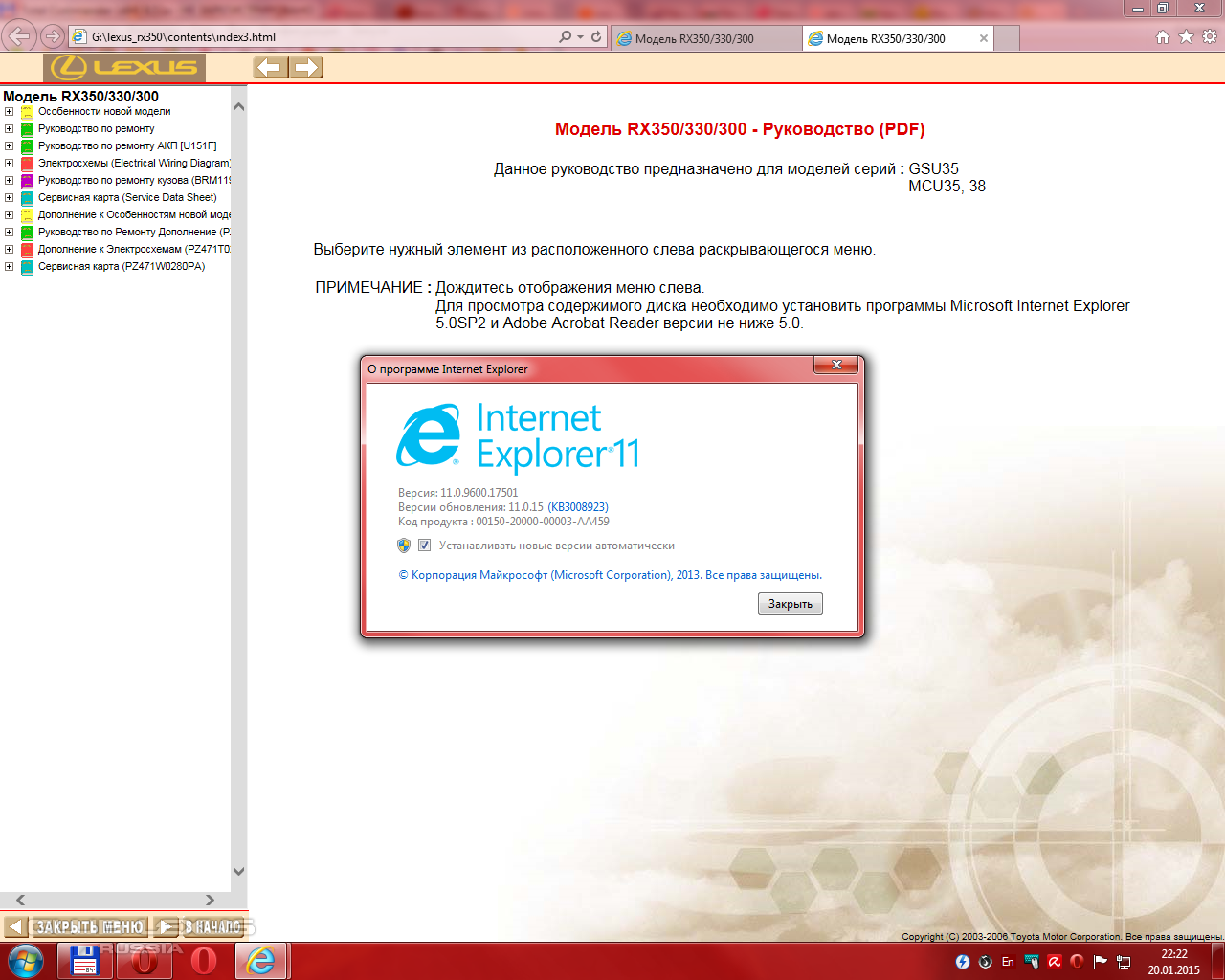Click the IE browser back arrow button

20,37
